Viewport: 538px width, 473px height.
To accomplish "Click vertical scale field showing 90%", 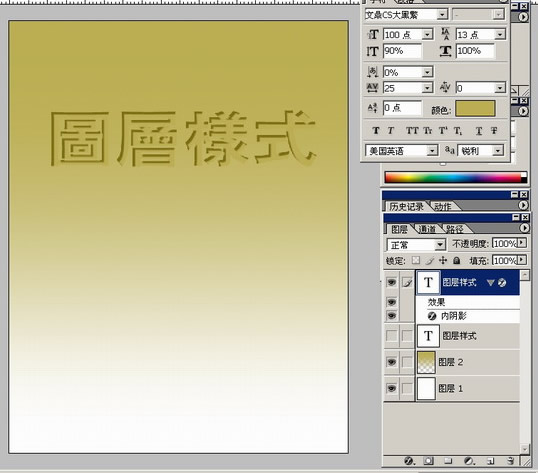I will (x=402, y=51).
